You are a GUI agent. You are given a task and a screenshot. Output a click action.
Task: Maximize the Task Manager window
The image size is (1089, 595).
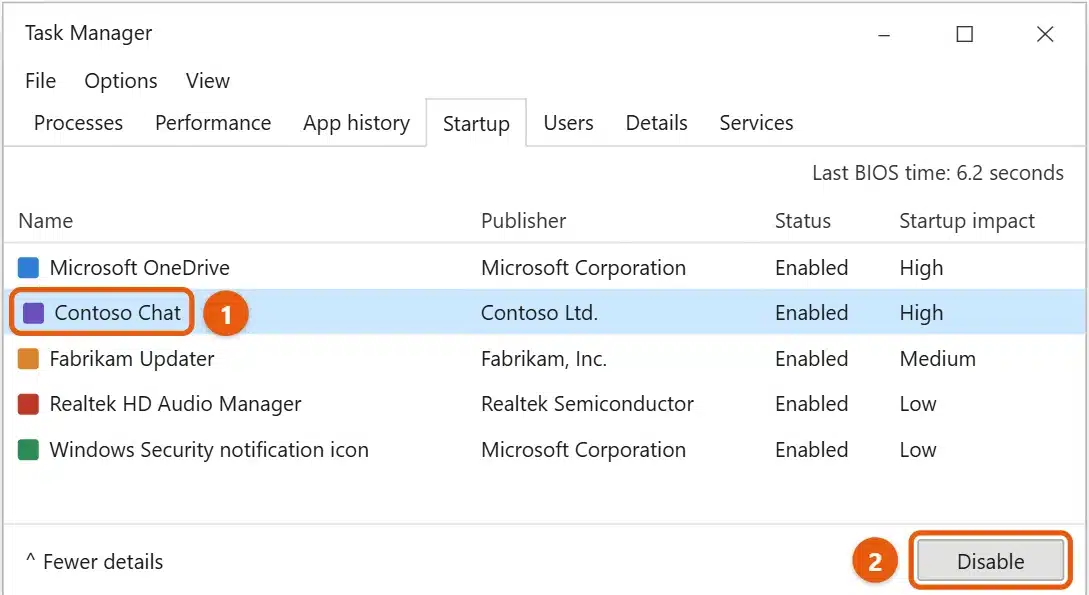tap(965, 34)
